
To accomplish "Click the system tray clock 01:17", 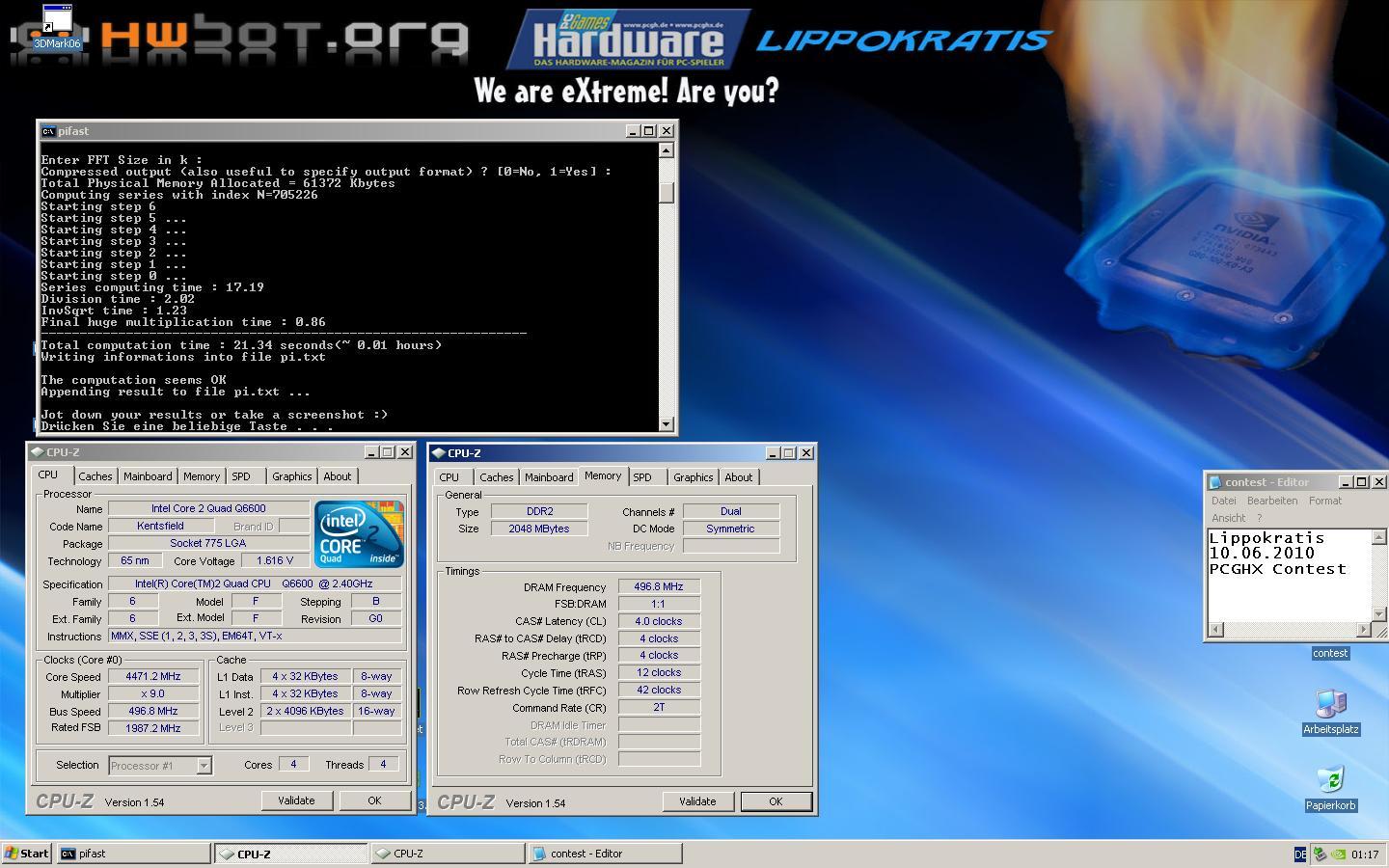I will coord(1365,854).
